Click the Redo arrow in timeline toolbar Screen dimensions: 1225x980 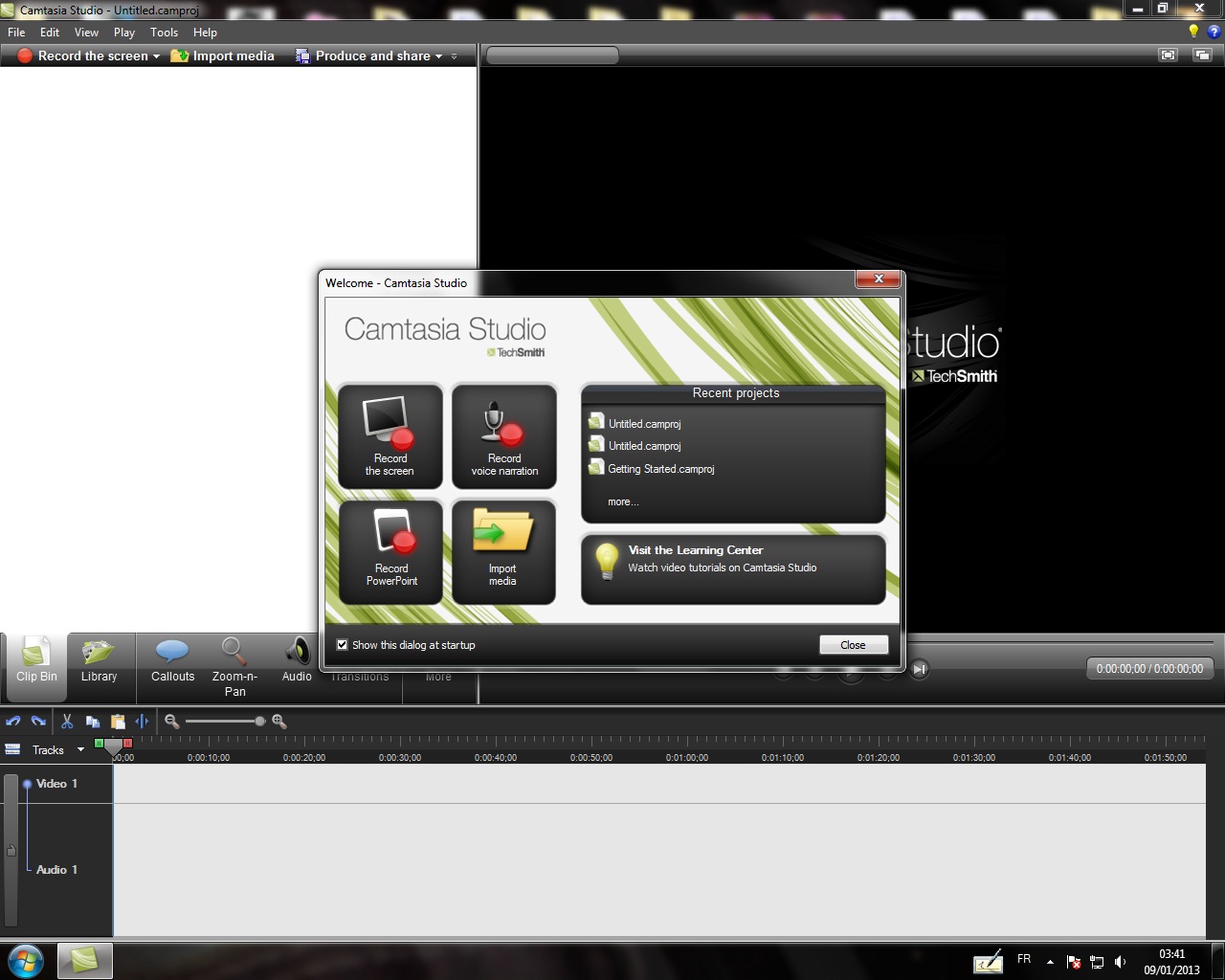click(x=38, y=722)
